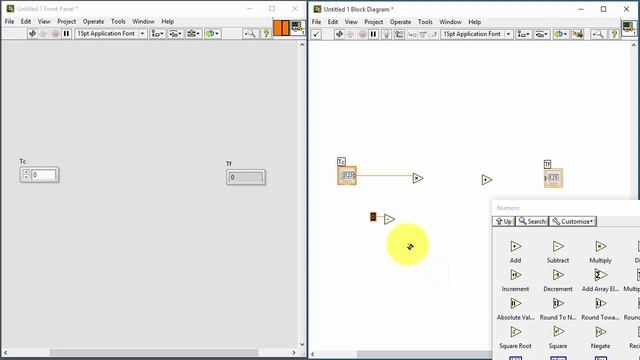This screenshot has width=640, height=360.
Task: Open Distribute Objects dropdown in Block Diagram
Action: pyautogui.click(x=541, y=34)
